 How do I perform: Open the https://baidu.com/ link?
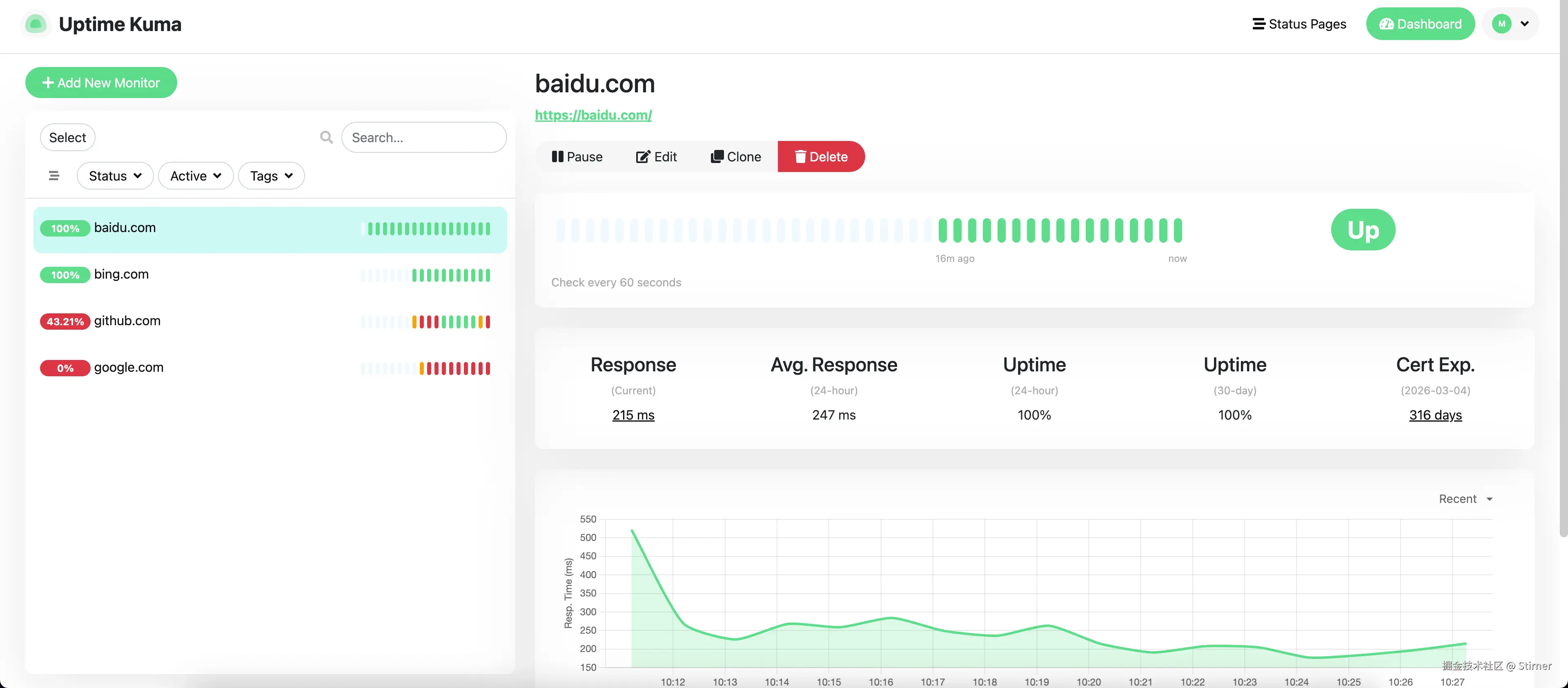pyautogui.click(x=593, y=115)
